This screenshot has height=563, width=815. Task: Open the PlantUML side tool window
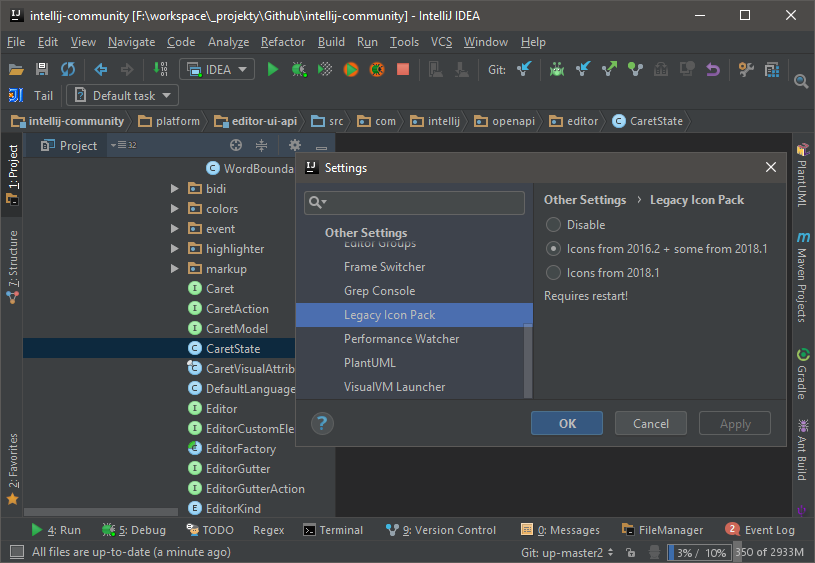click(x=803, y=175)
